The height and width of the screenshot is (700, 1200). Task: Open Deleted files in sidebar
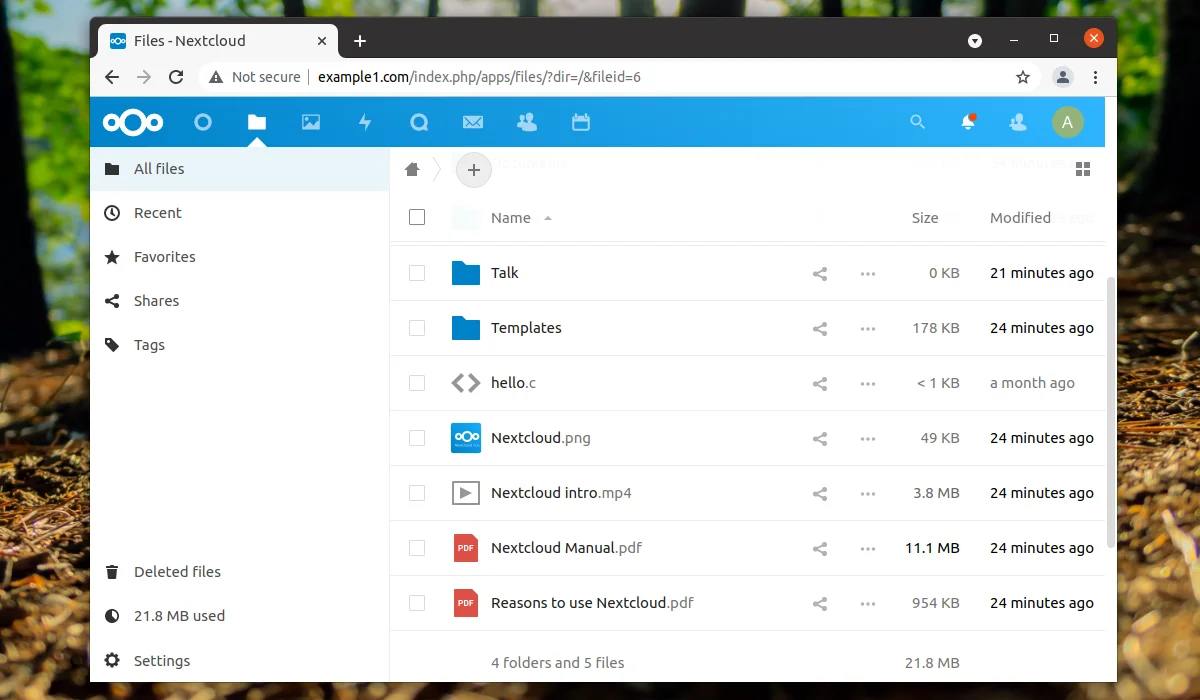239,572
